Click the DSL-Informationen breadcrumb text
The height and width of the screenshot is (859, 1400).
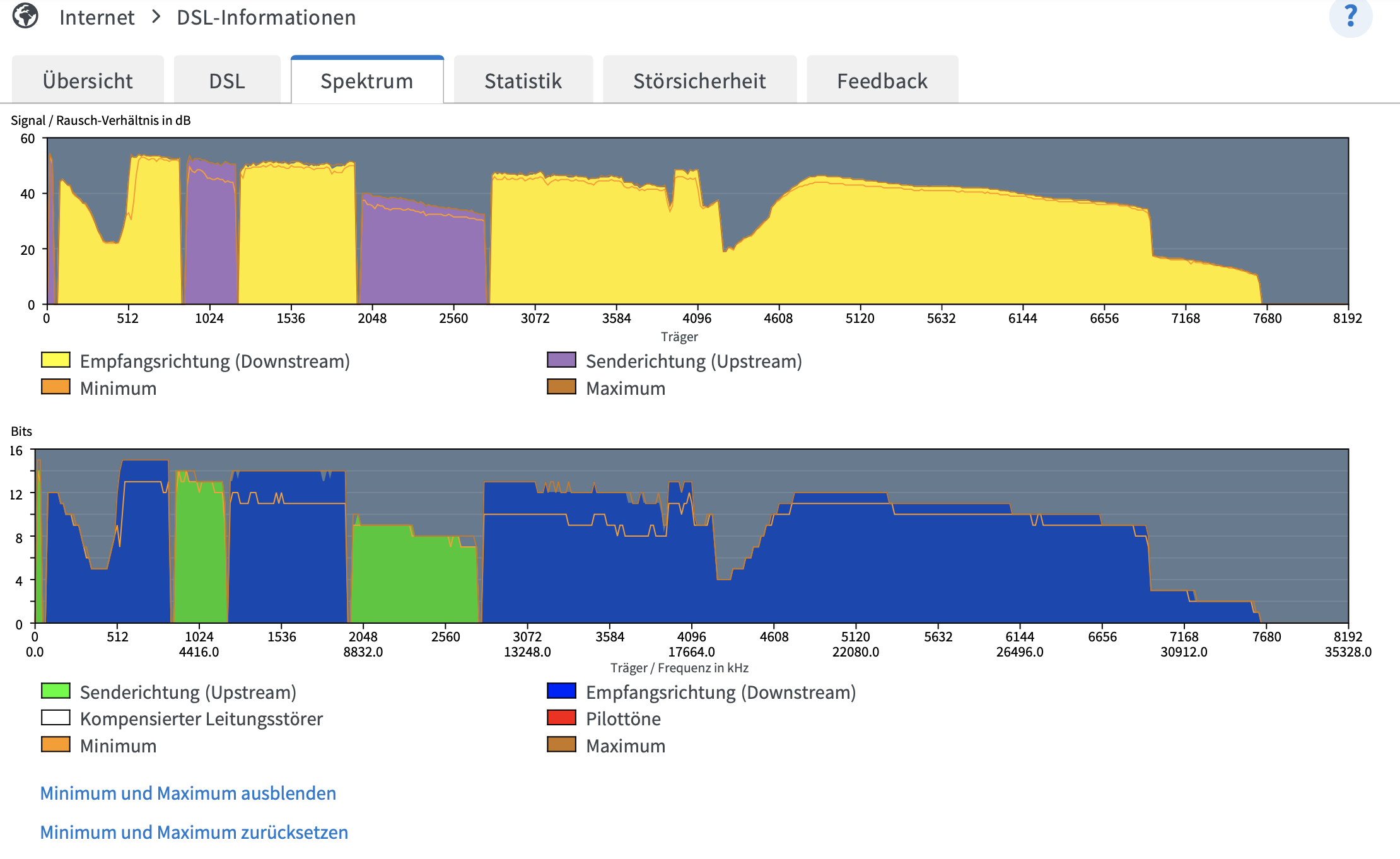[x=266, y=18]
